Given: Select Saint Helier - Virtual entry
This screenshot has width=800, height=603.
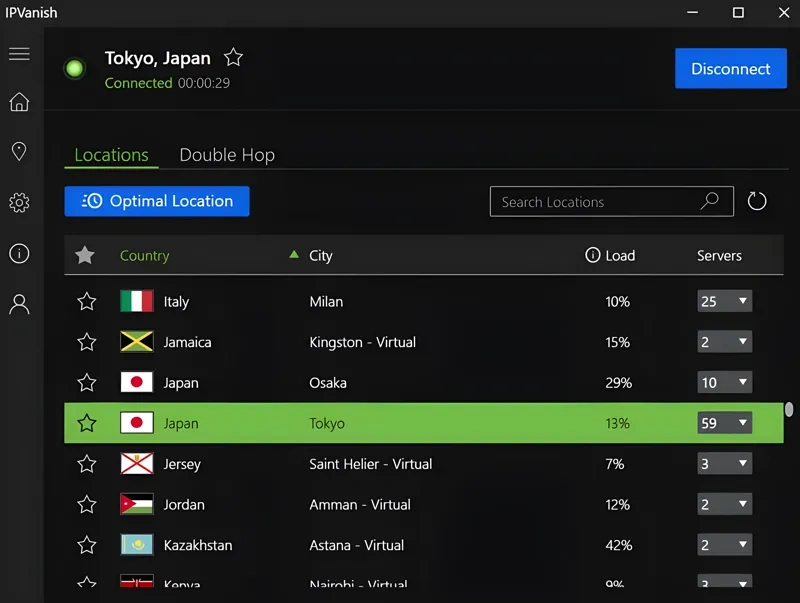Looking at the screenshot, I should 370,464.
